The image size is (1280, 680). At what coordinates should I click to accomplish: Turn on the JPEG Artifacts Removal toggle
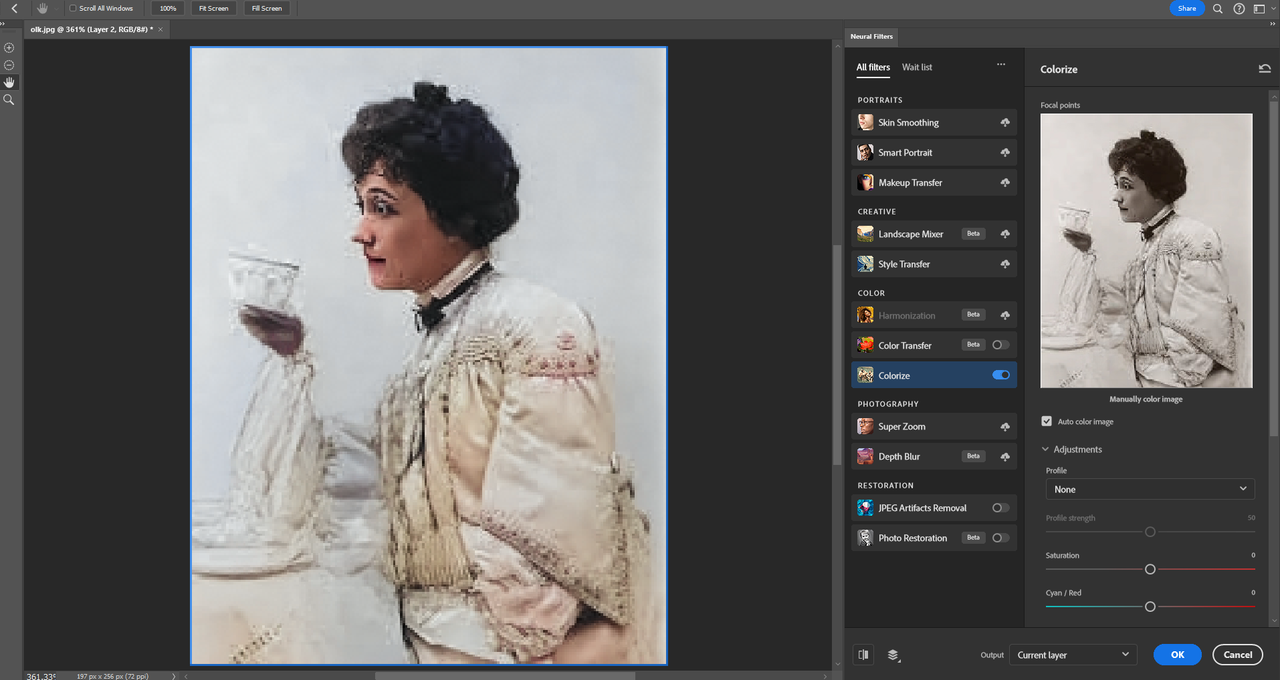click(1000, 508)
